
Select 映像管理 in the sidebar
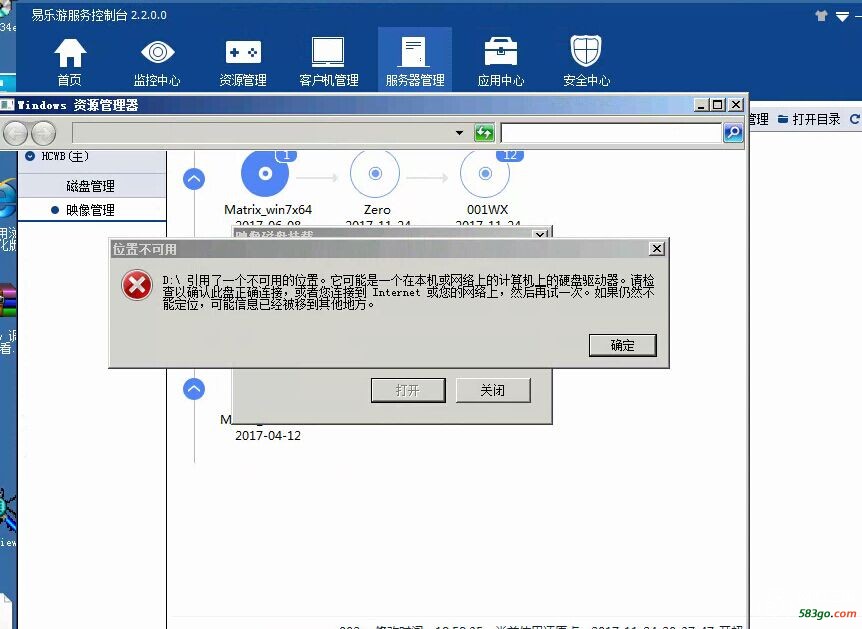91,210
